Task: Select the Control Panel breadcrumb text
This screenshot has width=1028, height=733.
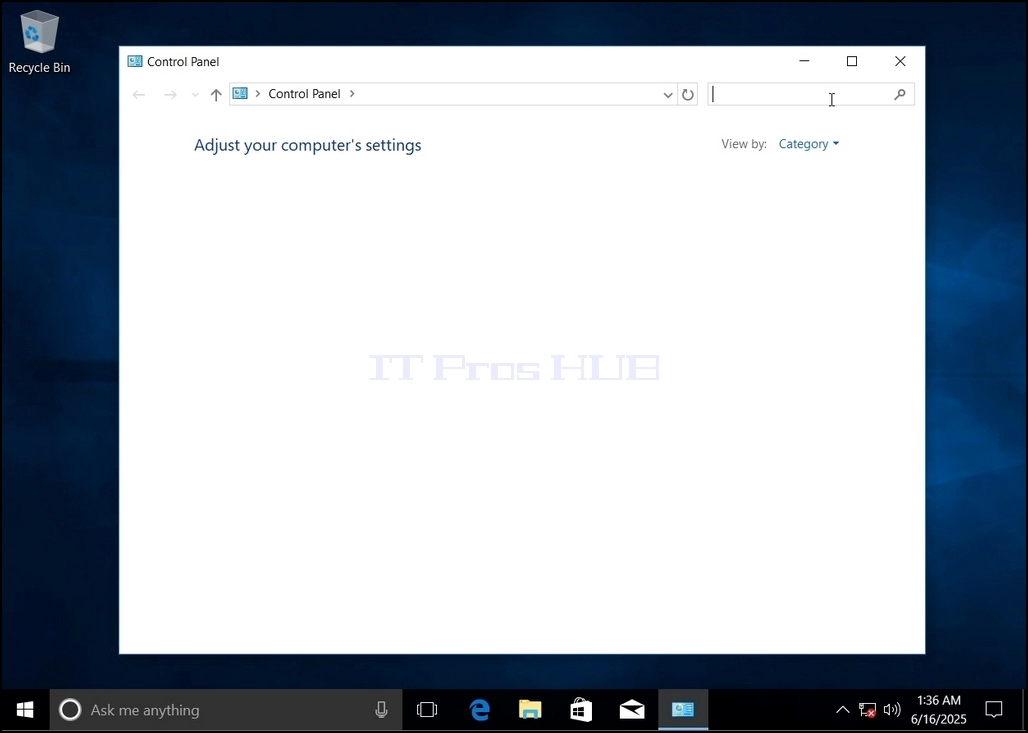Action: point(304,94)
